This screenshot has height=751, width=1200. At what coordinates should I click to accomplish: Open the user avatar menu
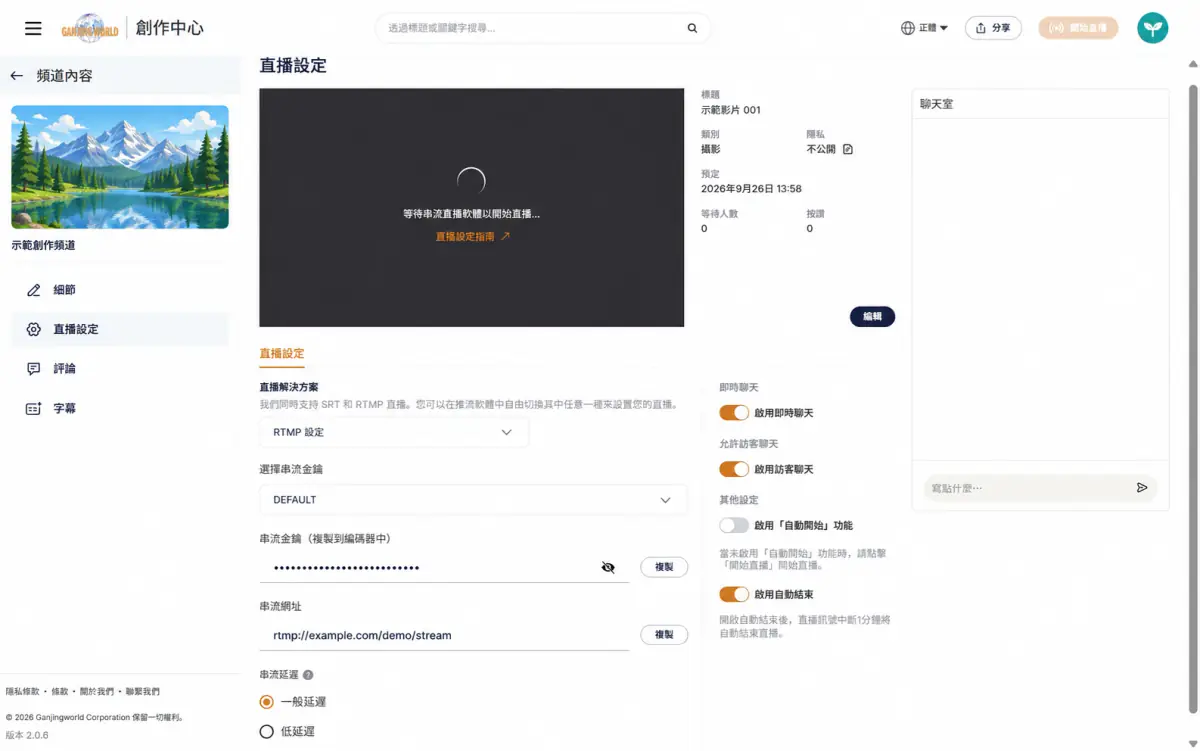(1153, 28)
